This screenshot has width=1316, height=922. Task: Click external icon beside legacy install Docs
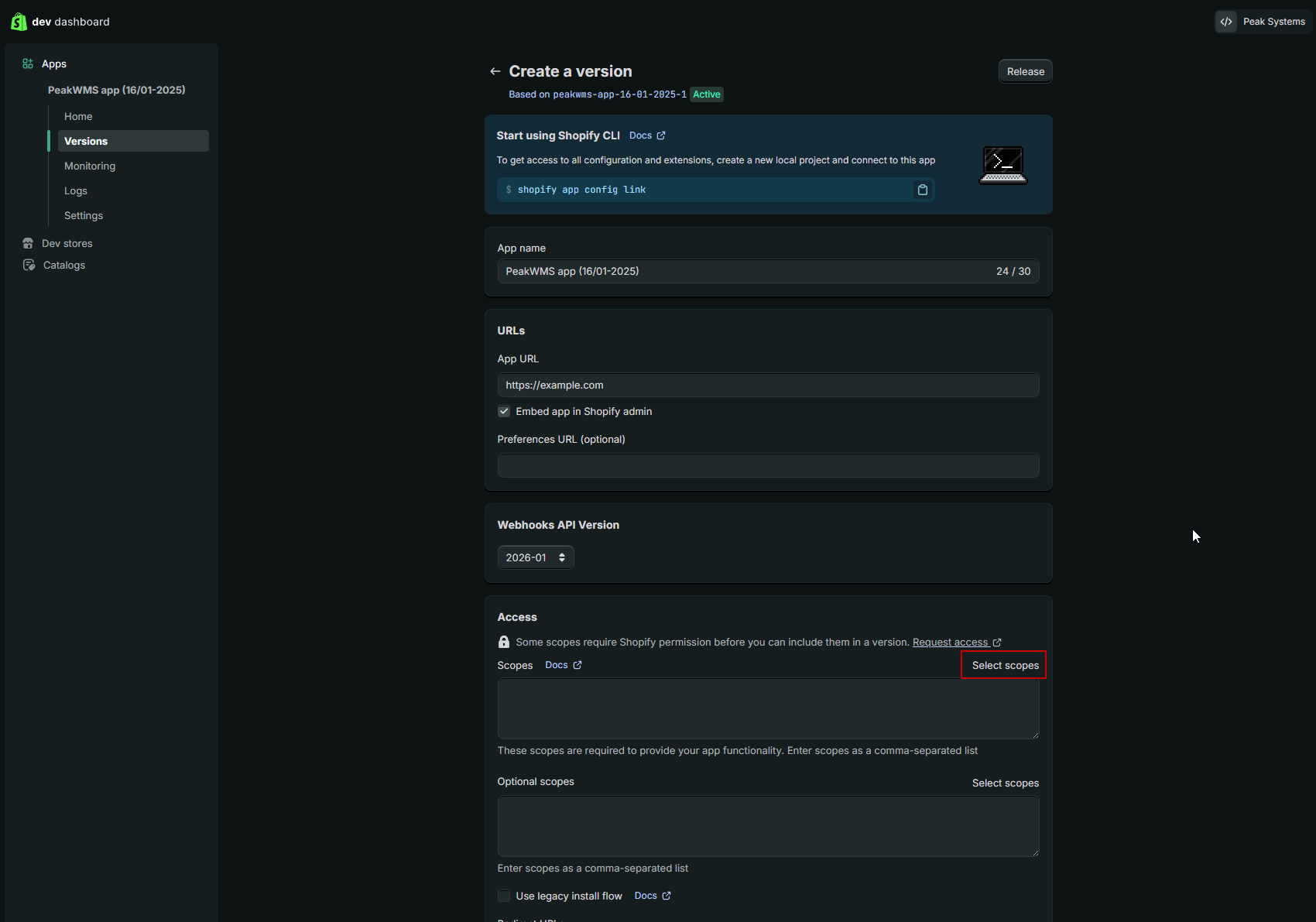[x=667, y=896]
